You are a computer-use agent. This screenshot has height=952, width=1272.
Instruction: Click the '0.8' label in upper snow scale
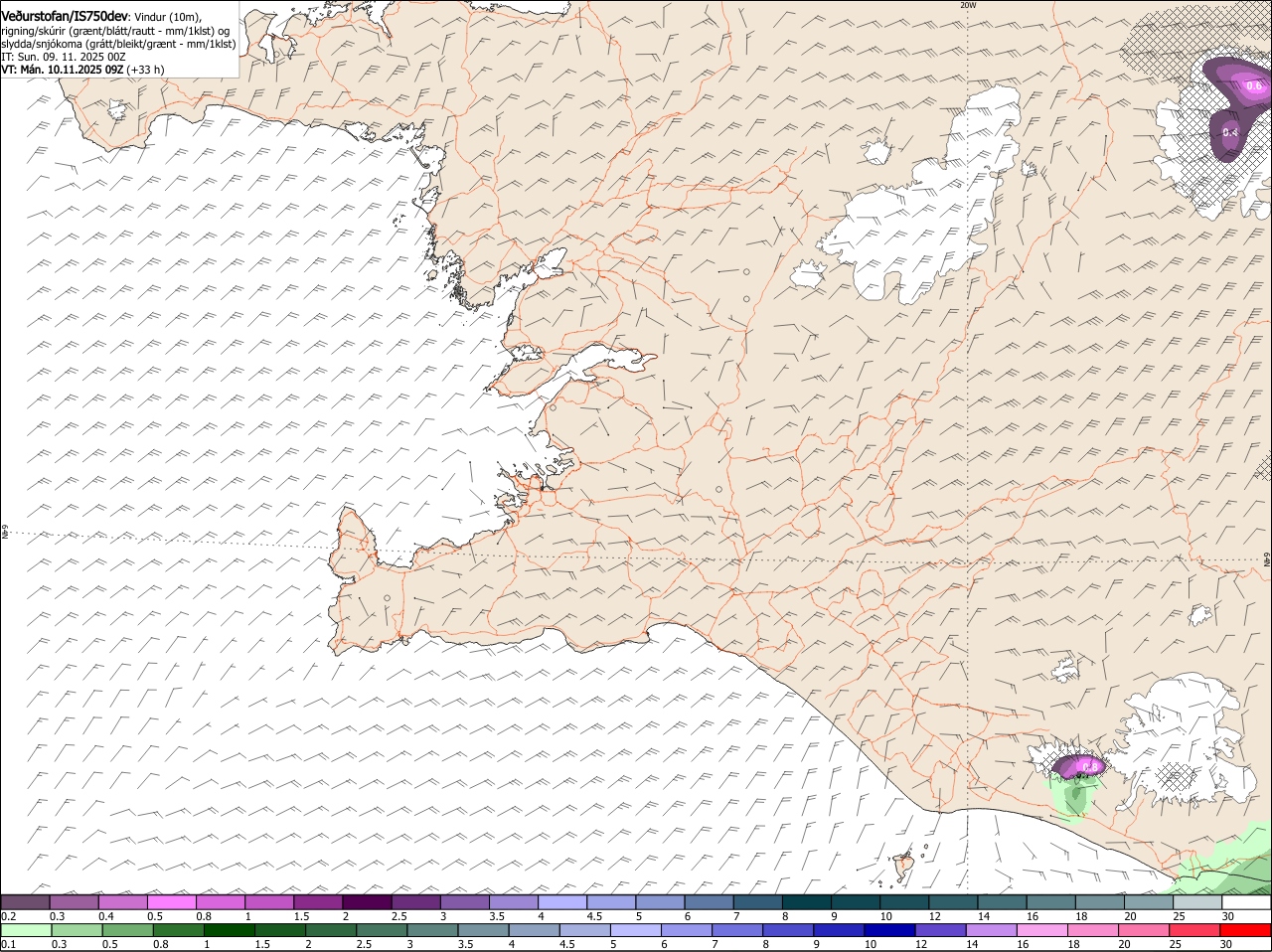(203, 916)
